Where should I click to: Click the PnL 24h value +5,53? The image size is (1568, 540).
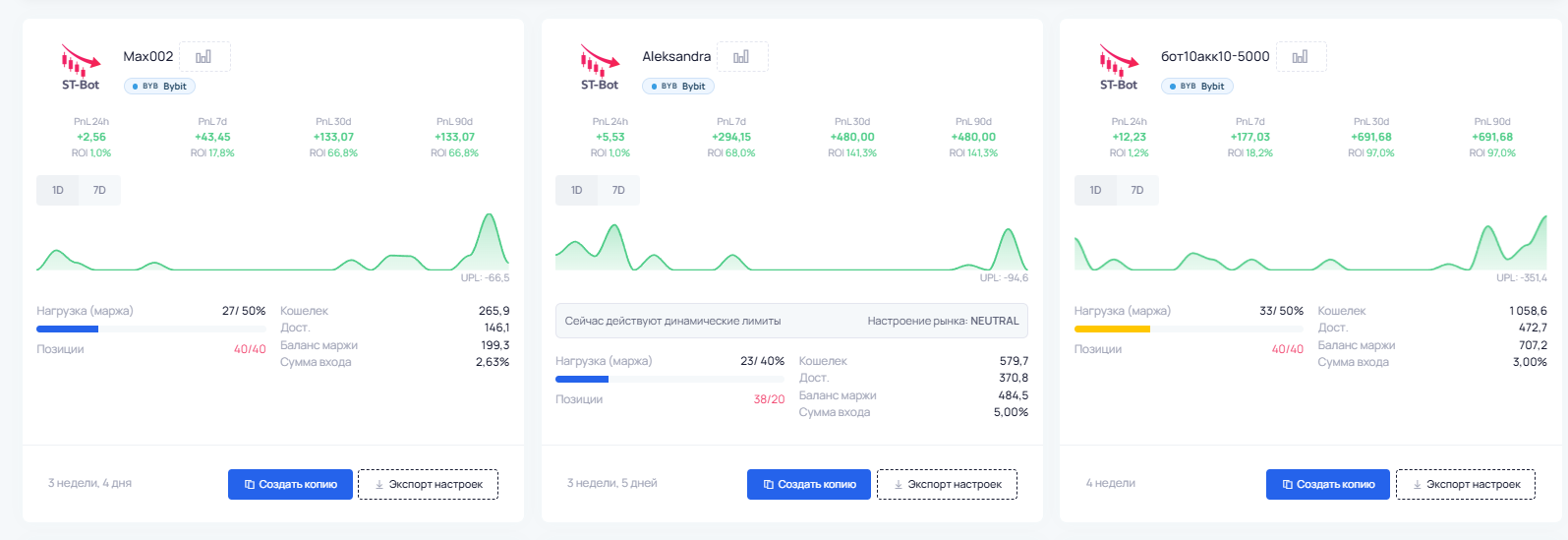pos(610,138)
